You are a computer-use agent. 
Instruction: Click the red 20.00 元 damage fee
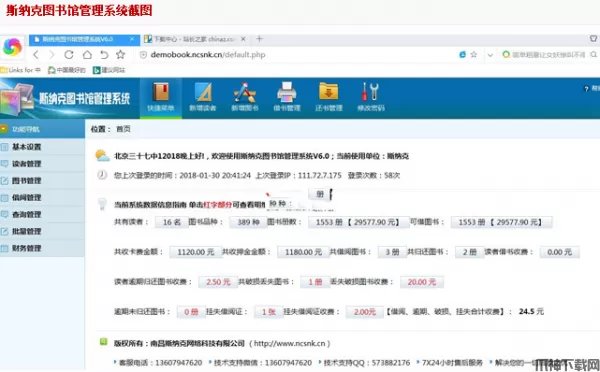[422, 282]
